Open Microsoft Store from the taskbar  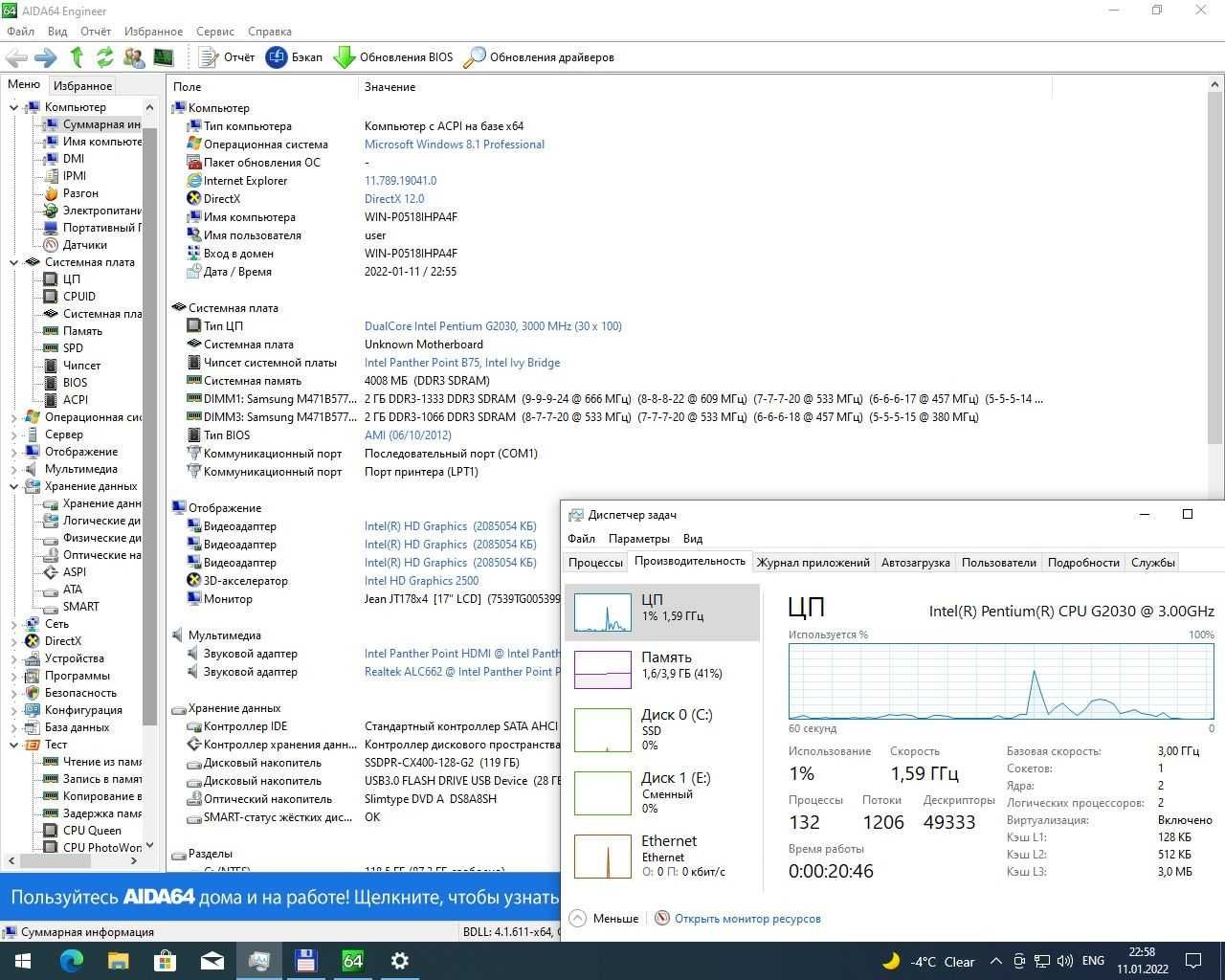[x=165, y=961]
